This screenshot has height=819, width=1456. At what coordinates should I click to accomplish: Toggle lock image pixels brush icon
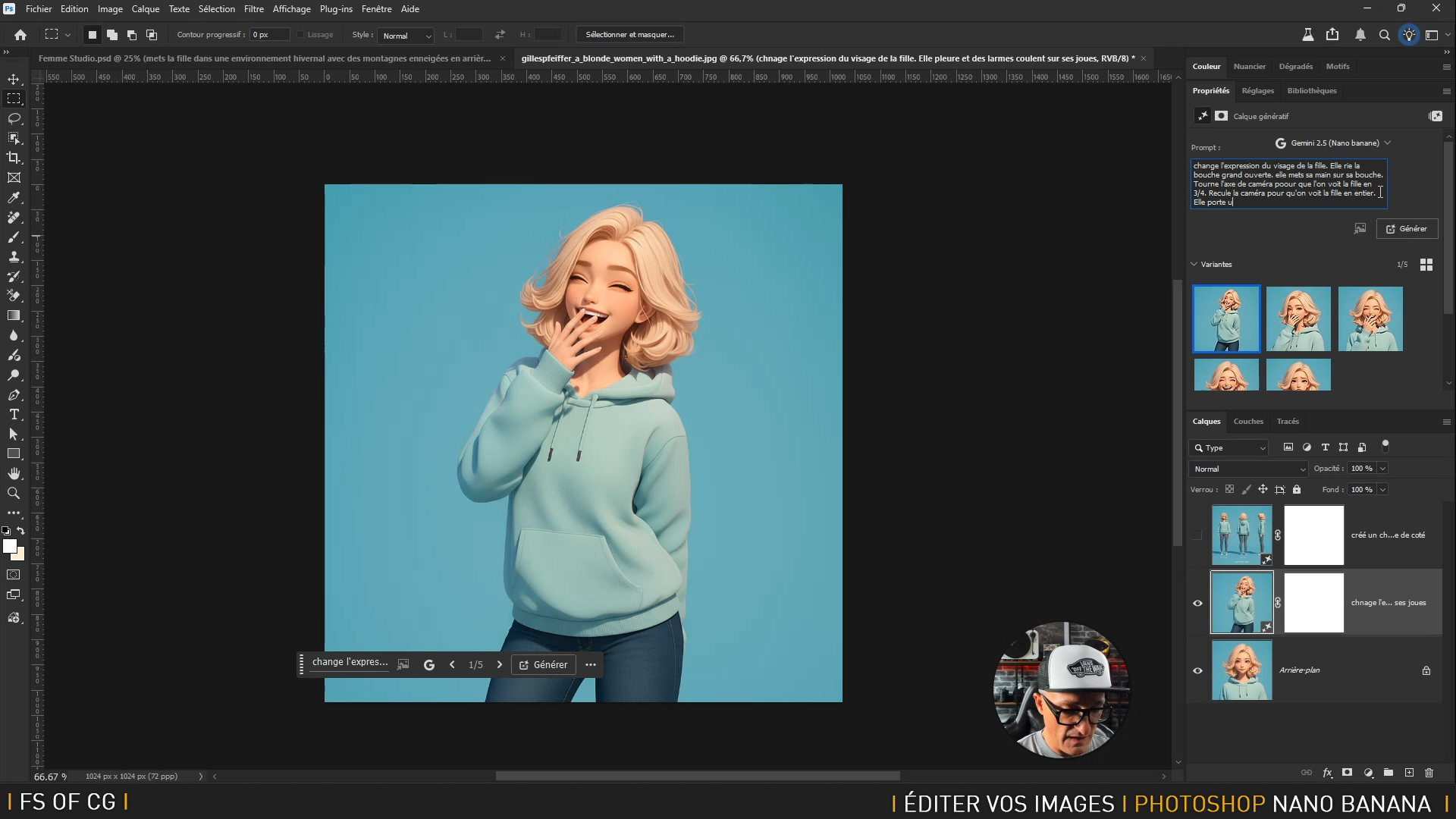tap(1246, 489)
